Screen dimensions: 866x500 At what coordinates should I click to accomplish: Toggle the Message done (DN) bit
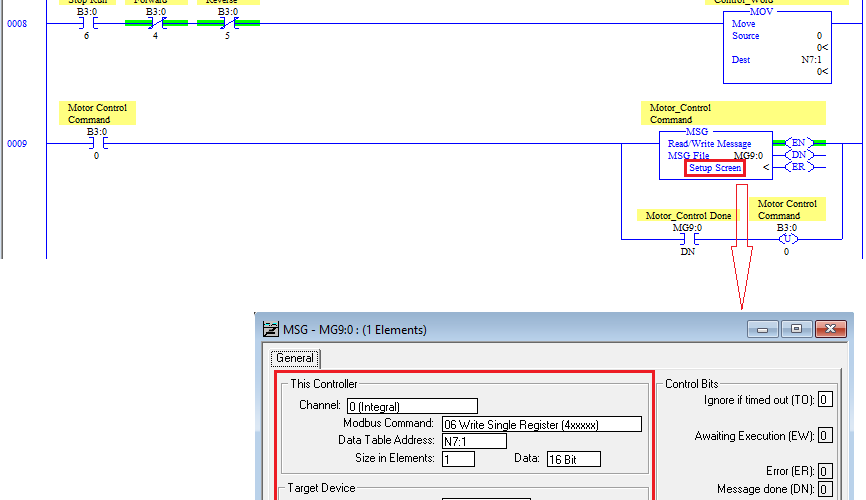(x=825, y=489)
